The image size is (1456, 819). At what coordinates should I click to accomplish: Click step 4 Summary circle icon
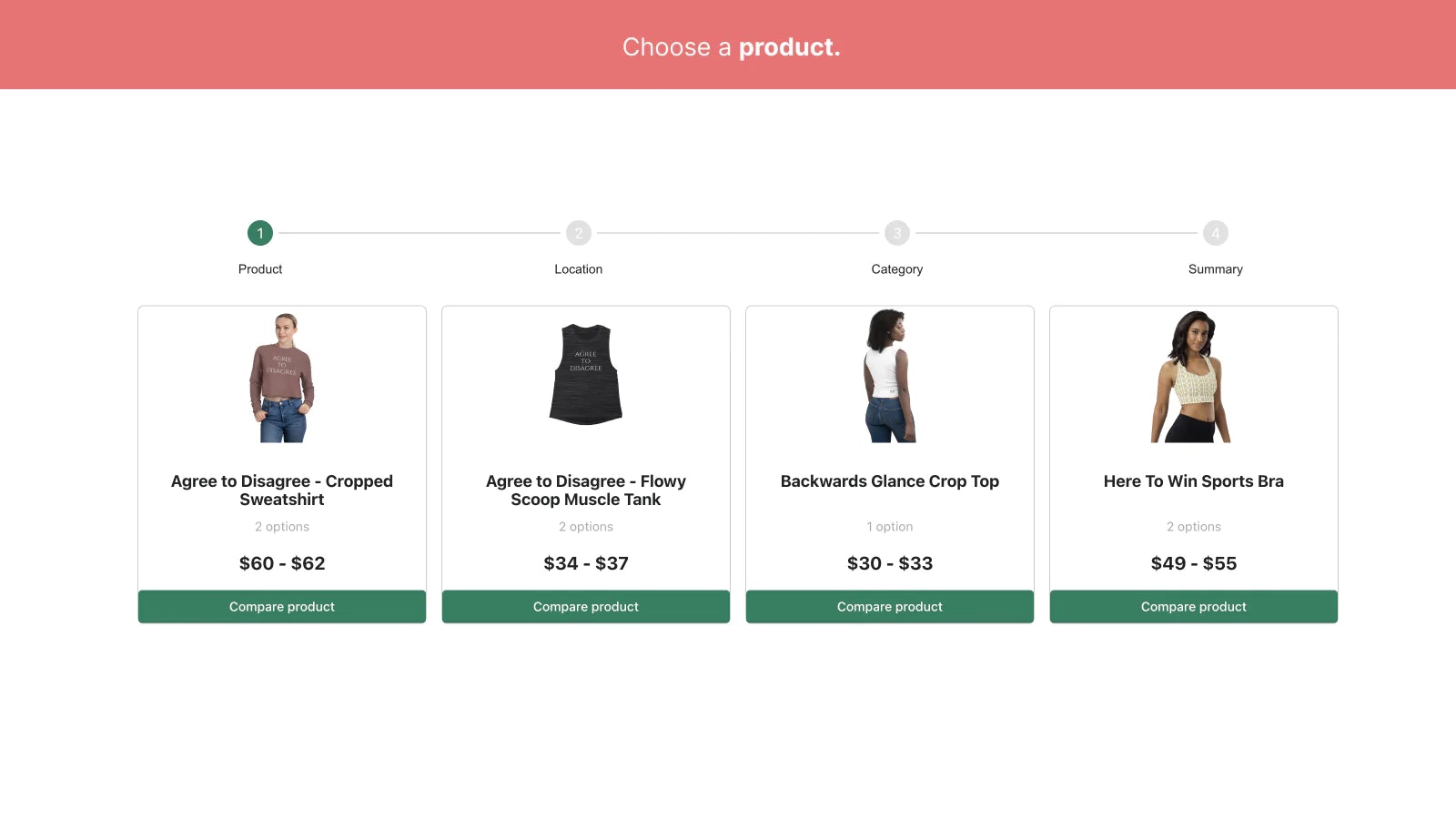coord(1216,233)
